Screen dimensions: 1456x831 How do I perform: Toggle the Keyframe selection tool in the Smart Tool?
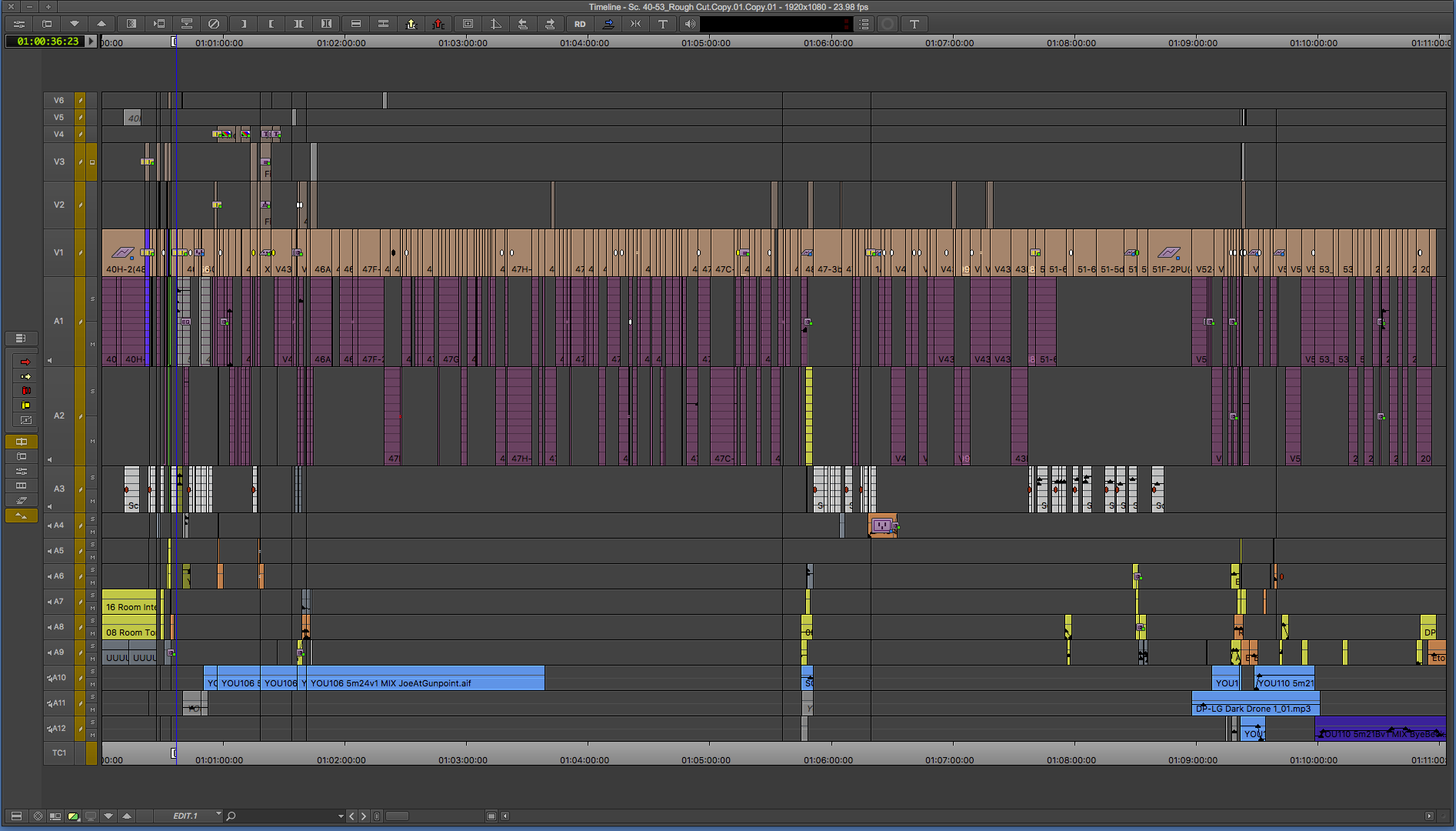(25, 420)
